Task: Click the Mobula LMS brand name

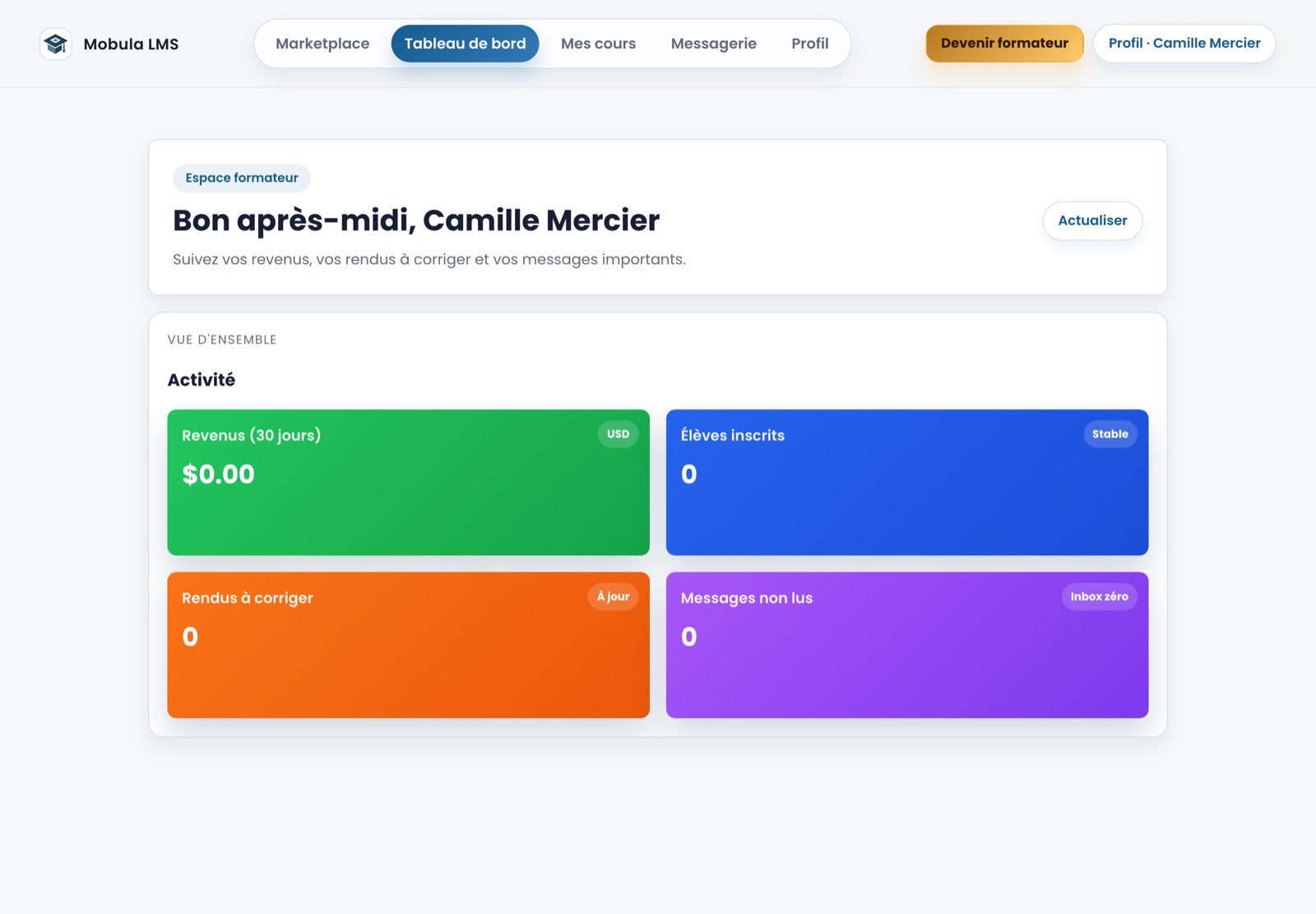Action: [131, 44]
